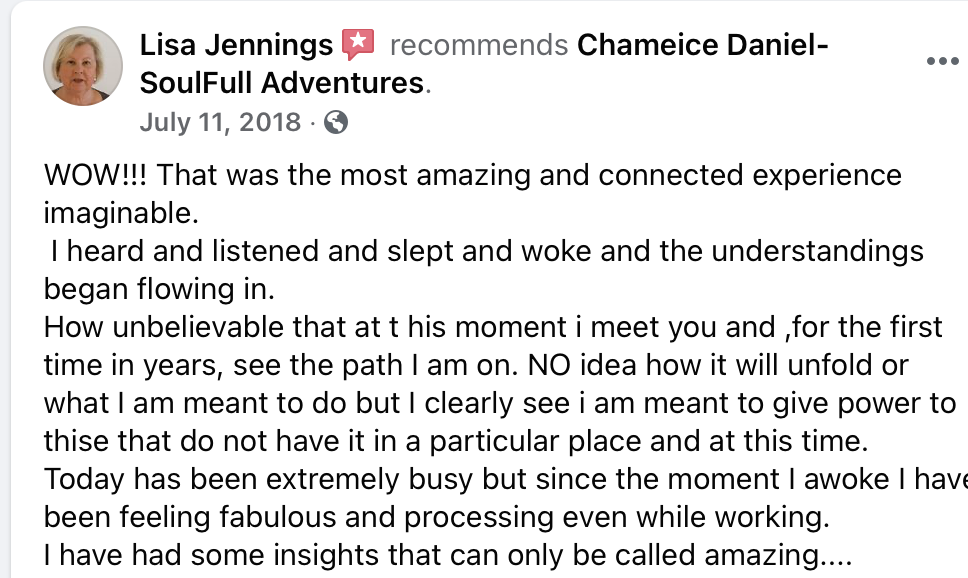The height and width of the screenshot is (578, 968).
Task: Click the 'I heard and listened' line
Action: tap(487, 251)
